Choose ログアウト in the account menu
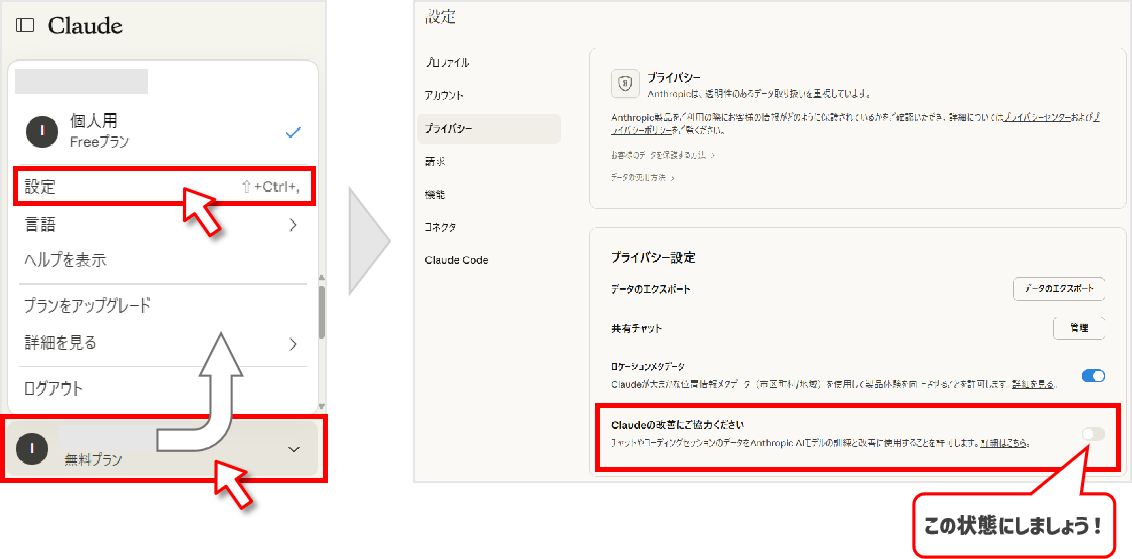This screenshot has height=559, width=1132. point(54,388)
